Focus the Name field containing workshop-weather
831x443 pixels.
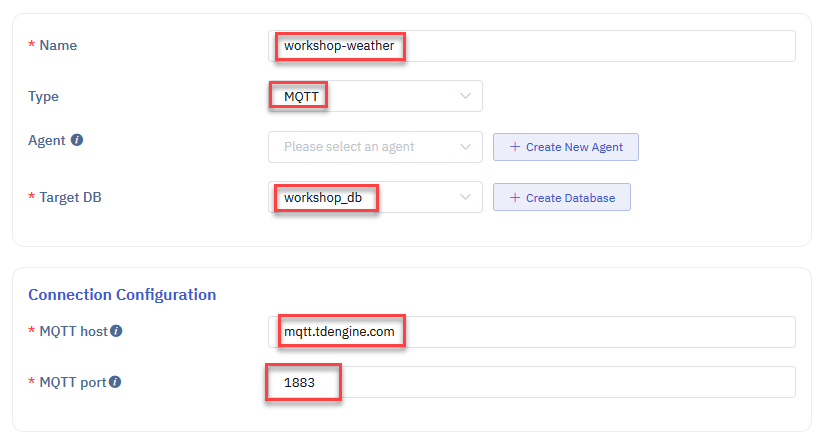tap(532, 46)
